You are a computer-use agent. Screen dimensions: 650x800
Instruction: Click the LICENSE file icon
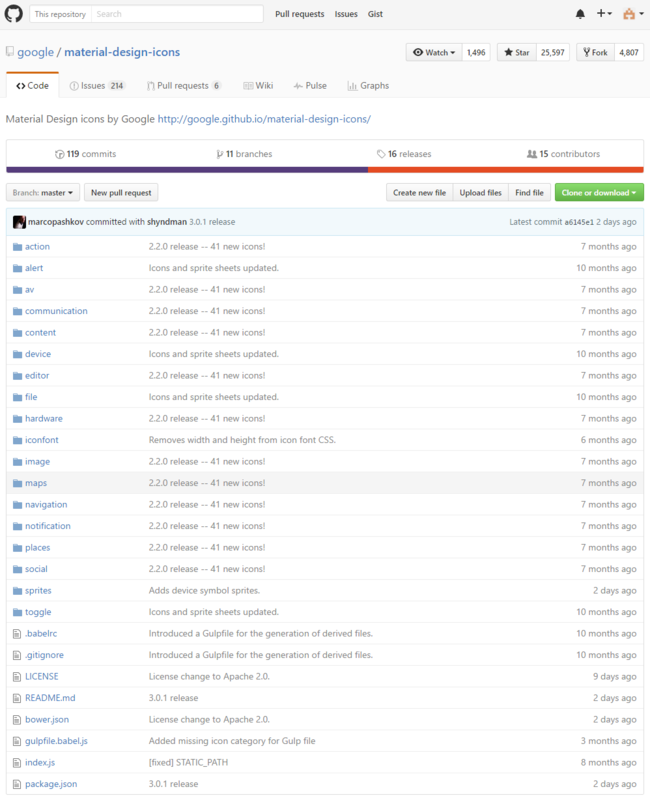point(17,677)
